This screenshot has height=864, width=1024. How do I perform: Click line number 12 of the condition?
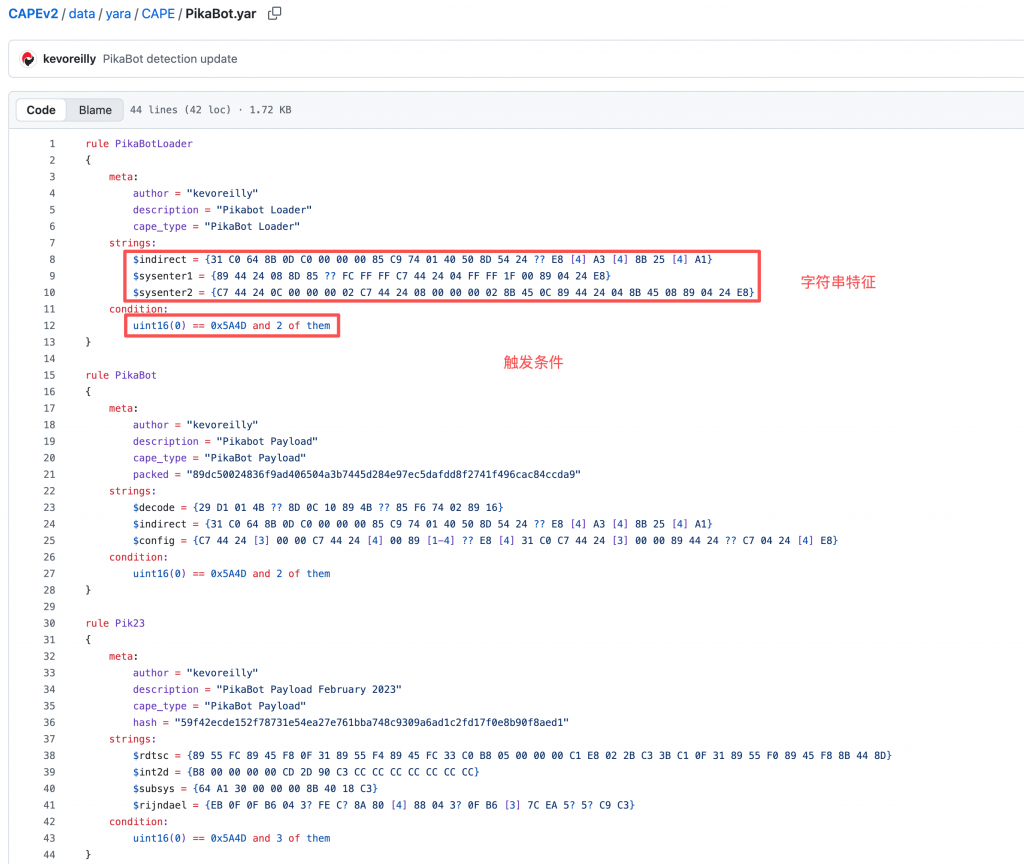[x=50, y=326]
